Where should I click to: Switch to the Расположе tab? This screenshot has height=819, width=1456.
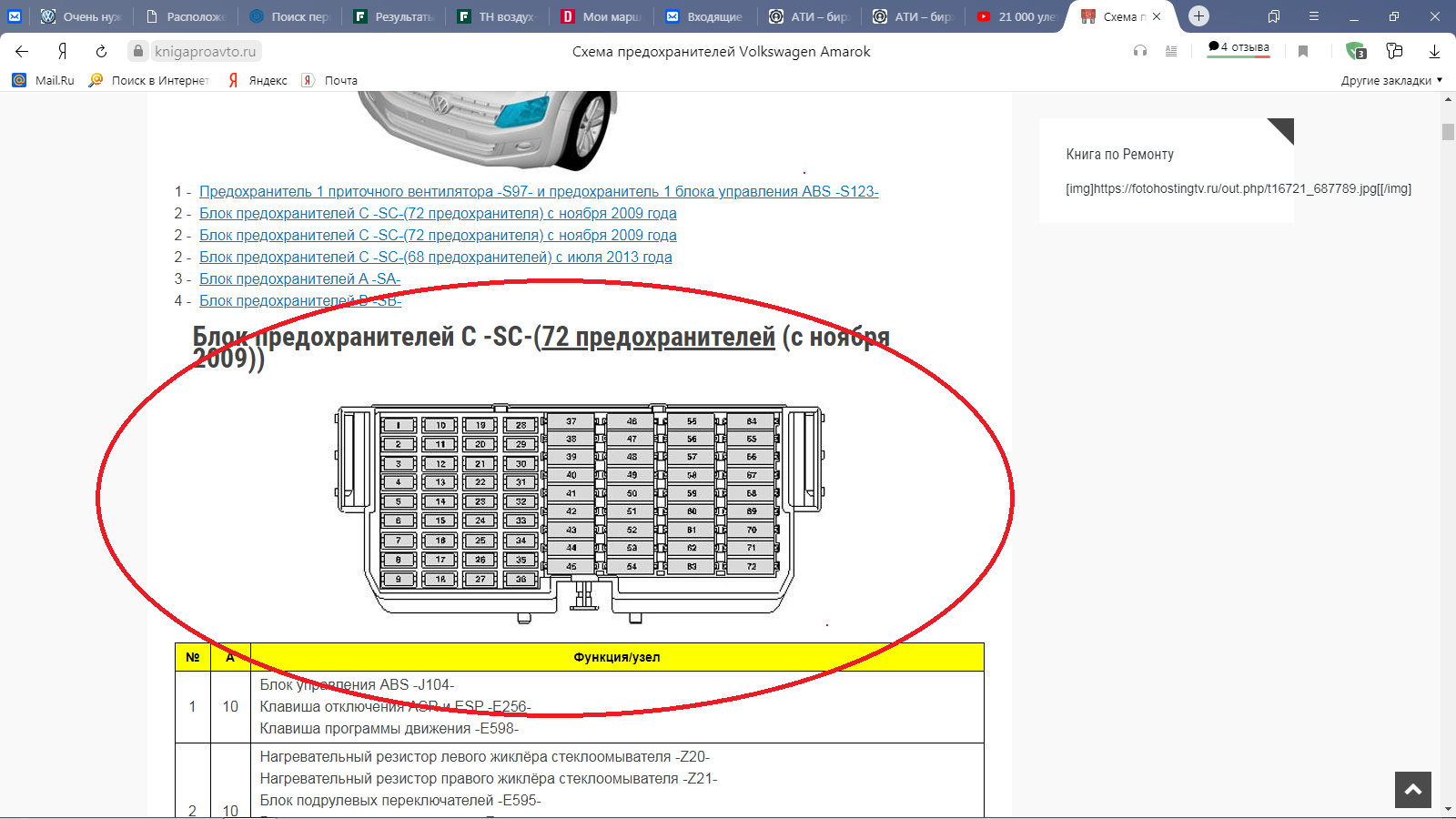click(x=186, y=16)
